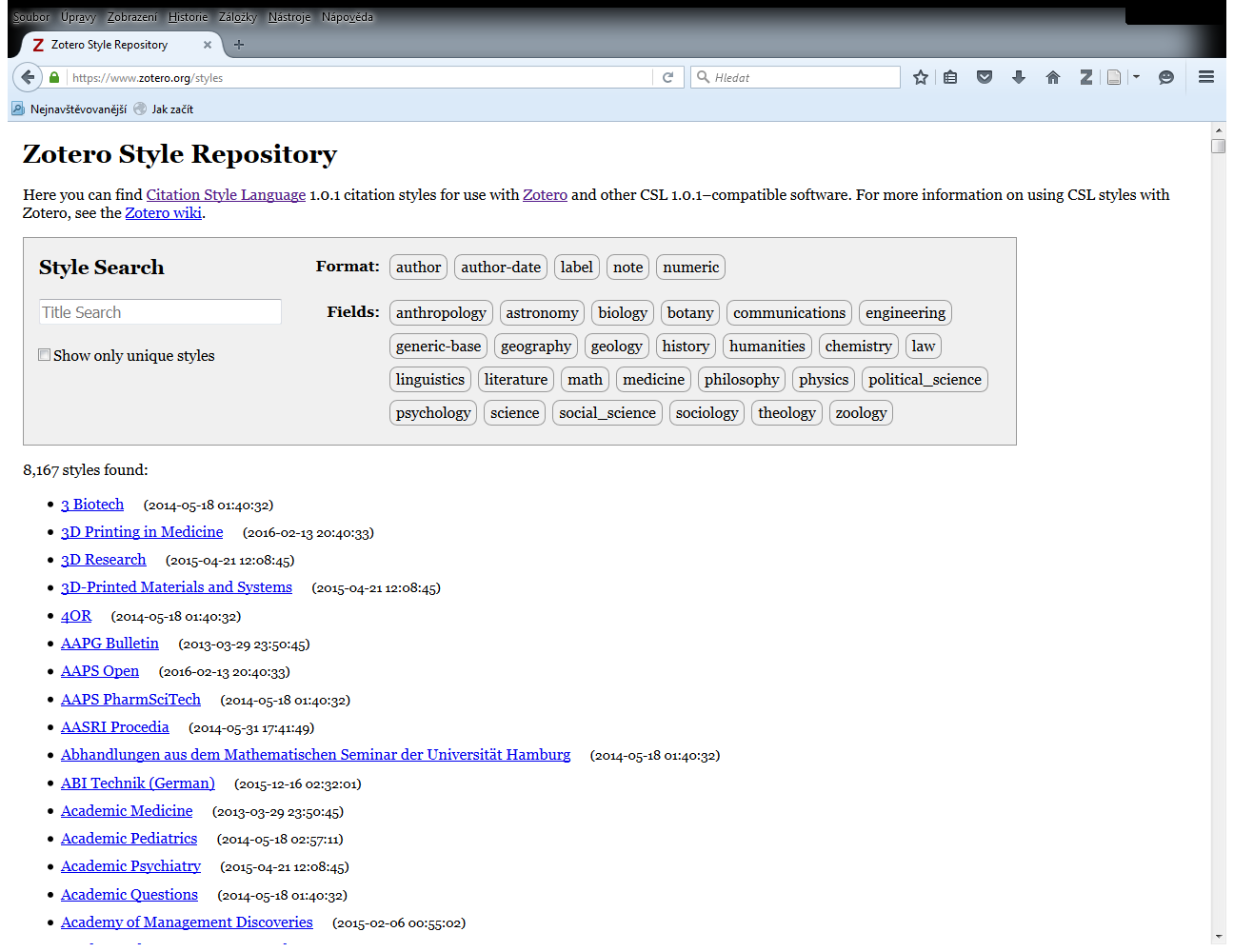Click the Home icon in toolbar
Screen dimensions: 1234x952
pyautogui.click(x=1052, y=77)
